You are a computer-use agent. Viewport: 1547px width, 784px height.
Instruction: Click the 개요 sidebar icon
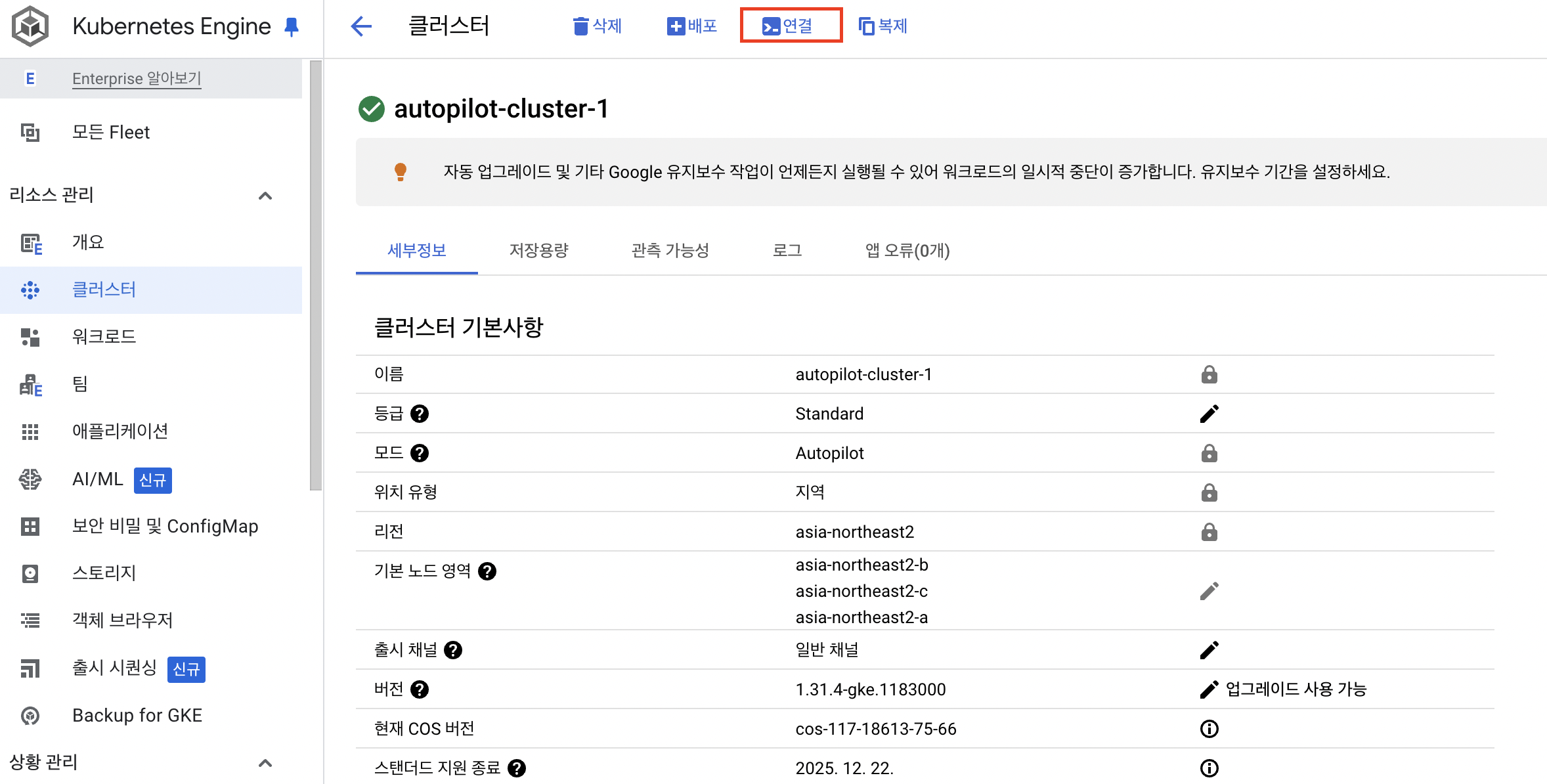pyautogui.click(x=31, y=243)
